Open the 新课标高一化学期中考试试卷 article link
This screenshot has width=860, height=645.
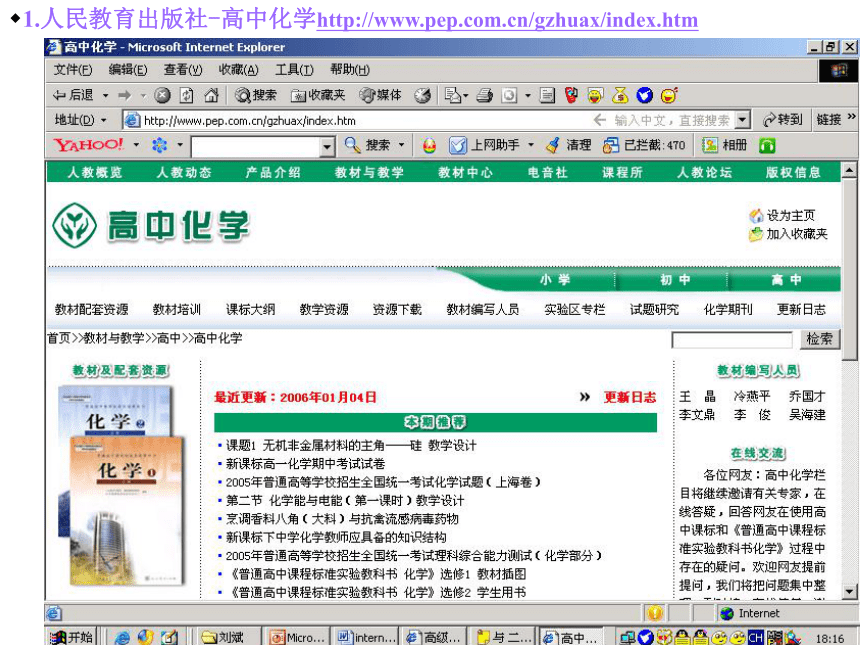(x=305, y=463)
